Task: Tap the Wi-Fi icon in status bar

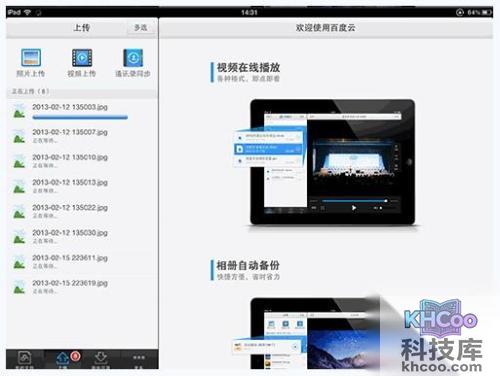Action: pyautogui.click(x=27, y=12)
